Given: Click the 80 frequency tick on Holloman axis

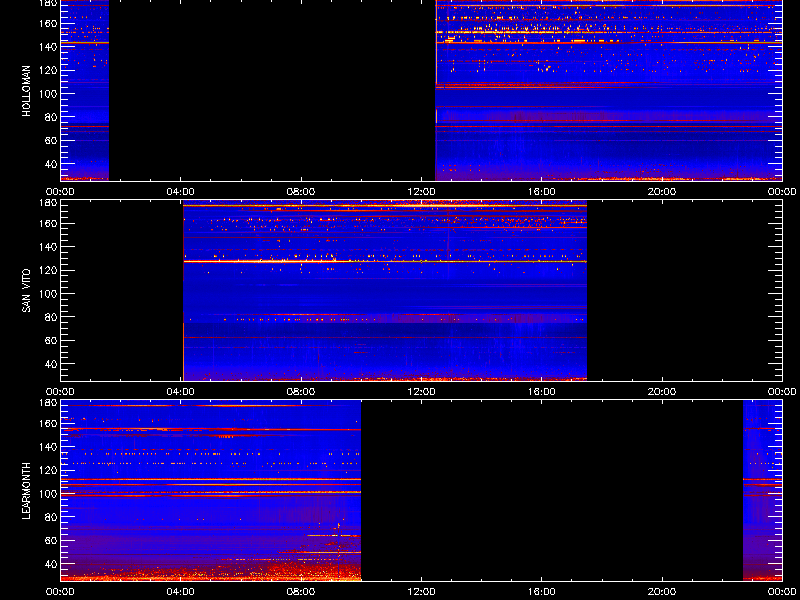Looking at the screenshot, I should point(52,117).
